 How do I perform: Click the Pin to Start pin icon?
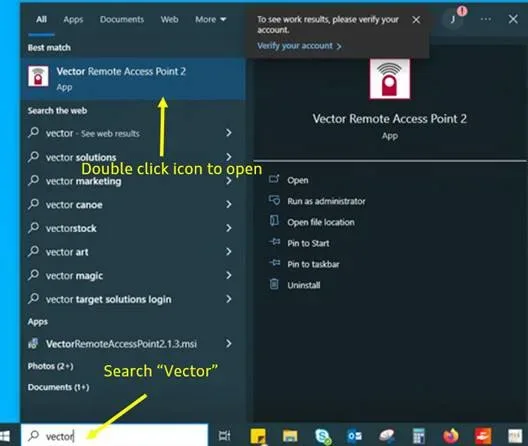coord(274,242)
